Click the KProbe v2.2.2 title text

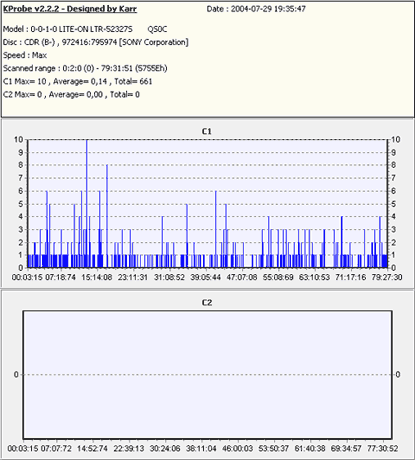click(x=70, y=9)
